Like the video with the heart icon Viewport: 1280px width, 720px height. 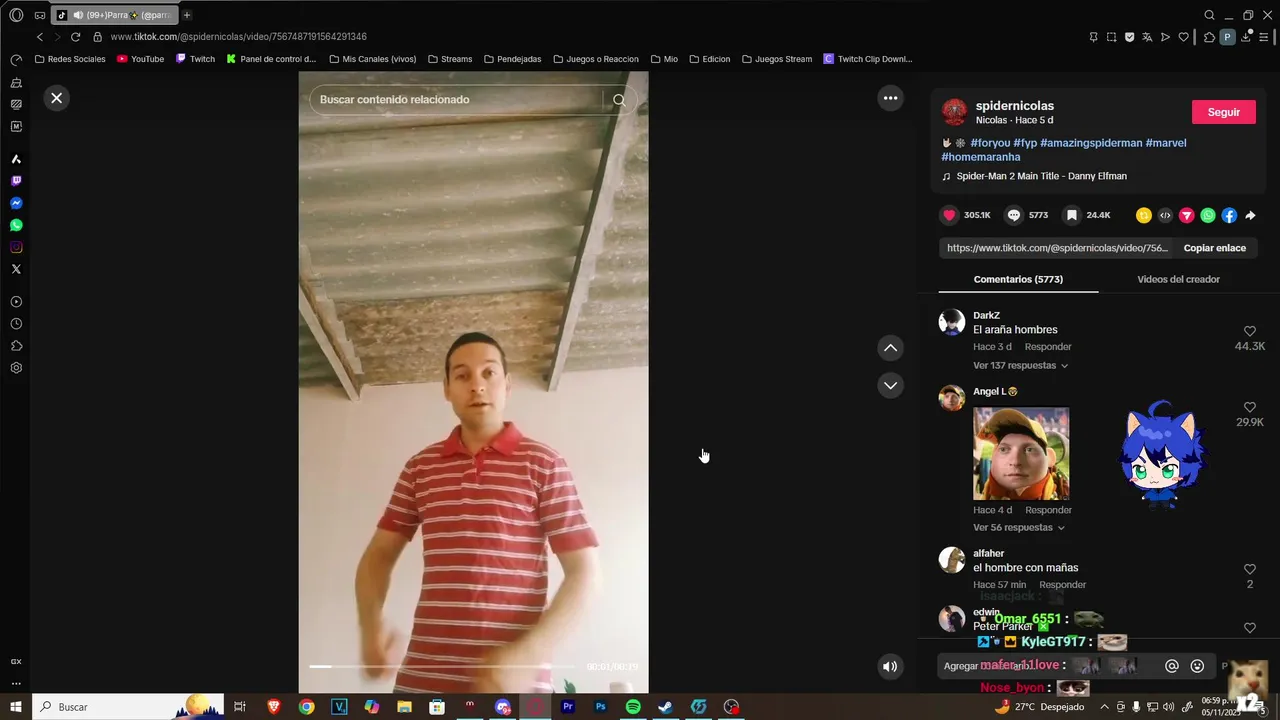point(950,215)
